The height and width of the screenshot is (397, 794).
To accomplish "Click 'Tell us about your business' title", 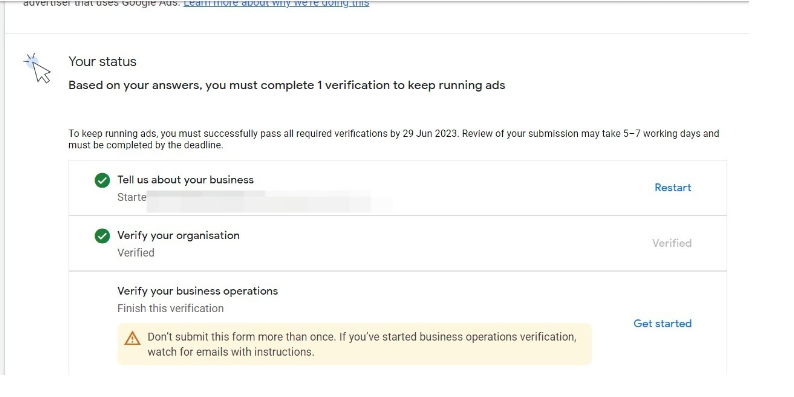I will 185,180.
